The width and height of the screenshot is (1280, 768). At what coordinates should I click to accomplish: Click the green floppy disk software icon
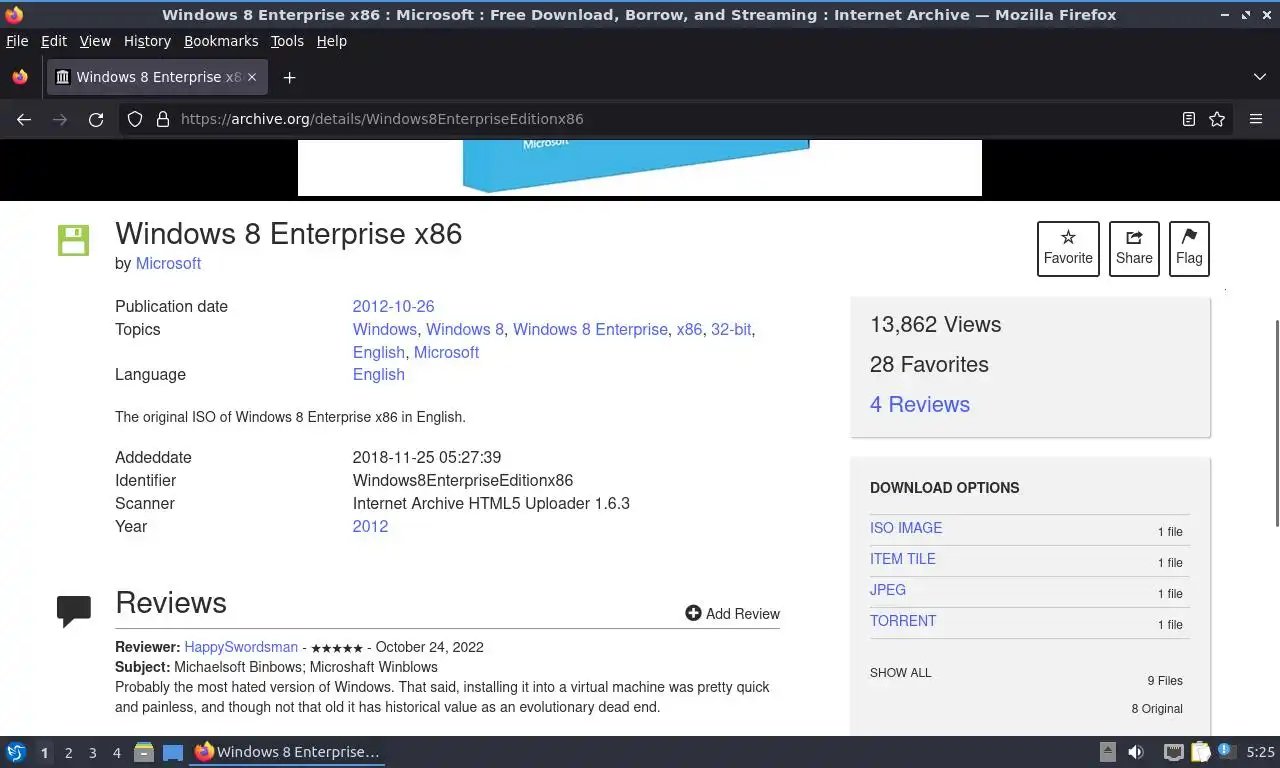click(73, 240)
